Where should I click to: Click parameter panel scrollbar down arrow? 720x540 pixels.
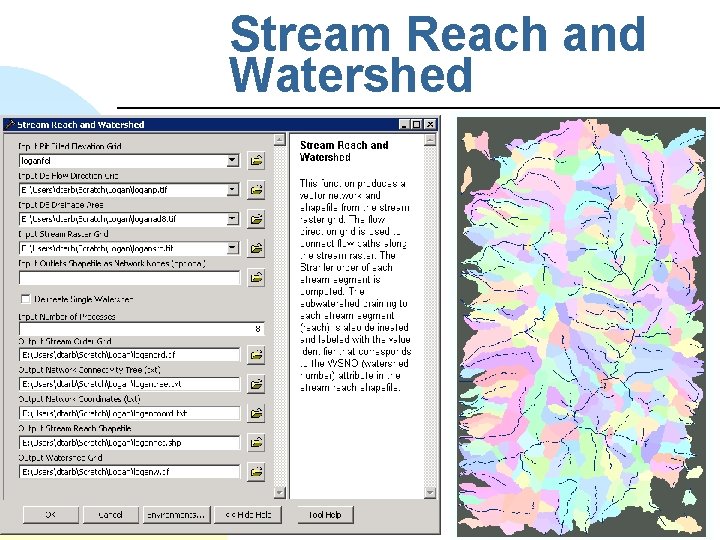coord(280,492)
